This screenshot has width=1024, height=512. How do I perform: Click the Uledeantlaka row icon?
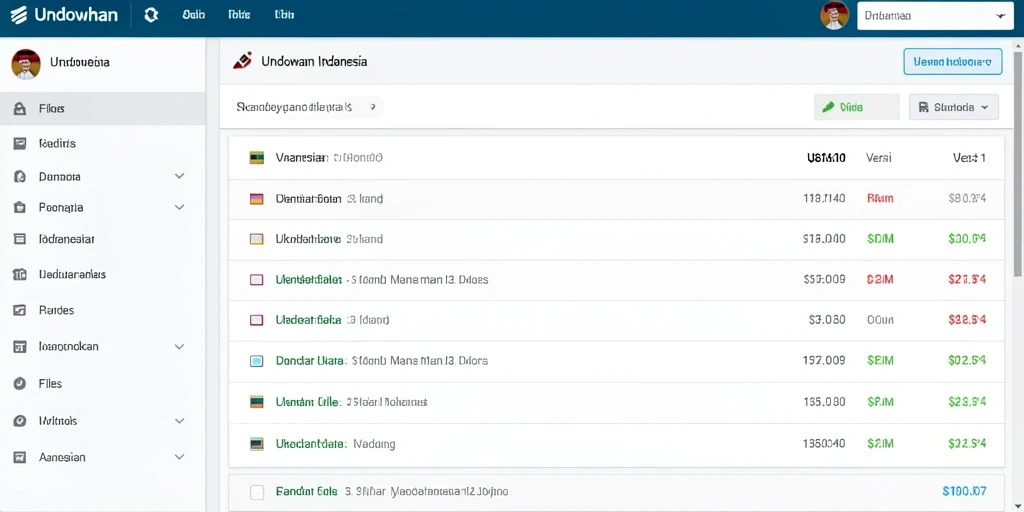[x=257, y=320]
